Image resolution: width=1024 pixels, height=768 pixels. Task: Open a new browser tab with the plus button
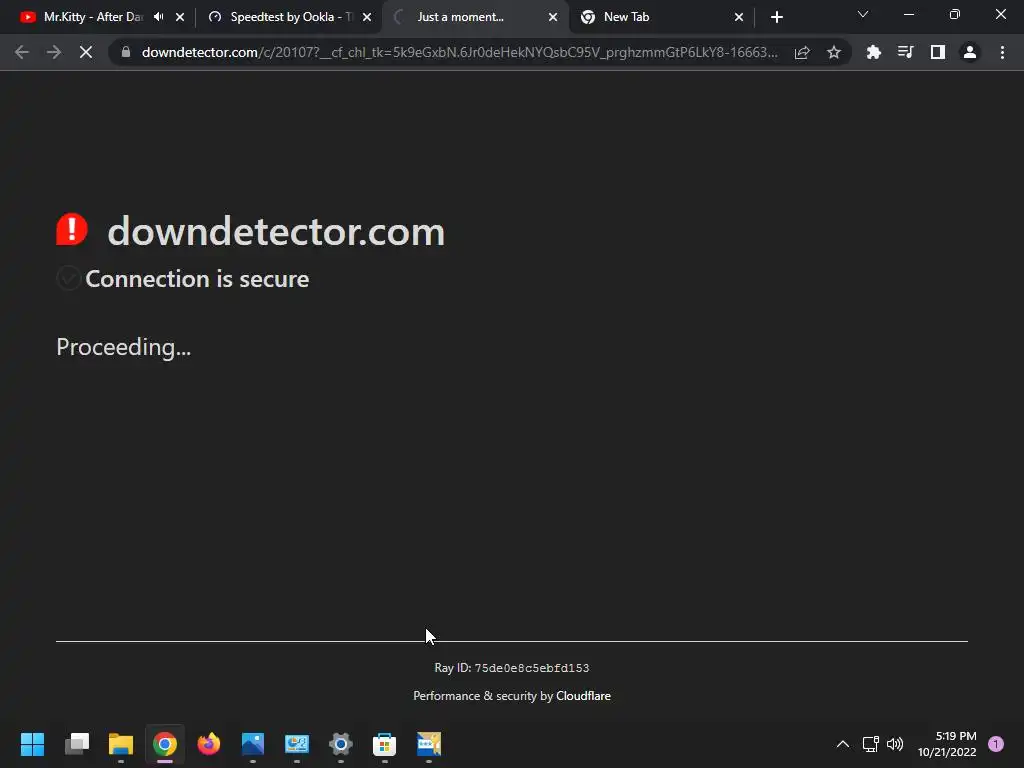point(776,17)
